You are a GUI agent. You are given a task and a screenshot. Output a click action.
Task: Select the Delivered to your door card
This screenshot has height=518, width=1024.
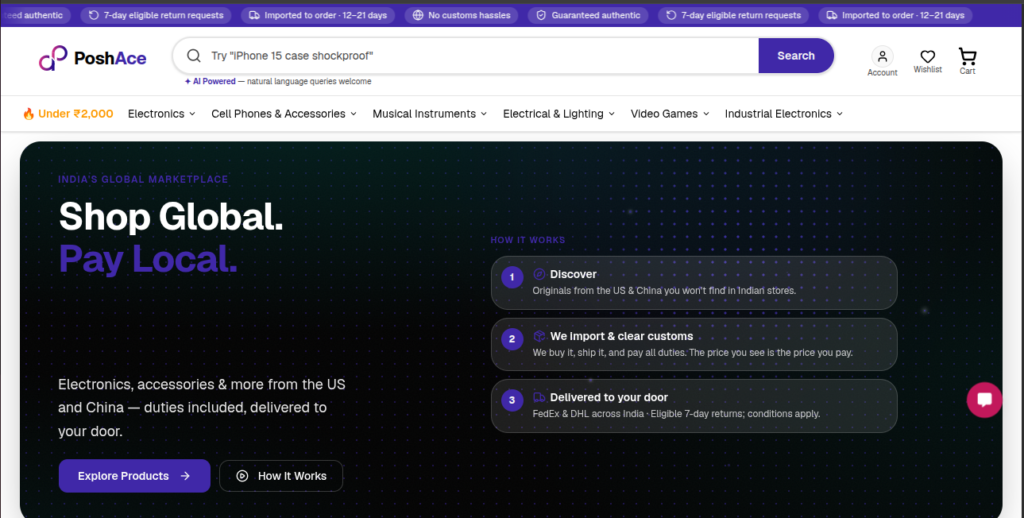tap(694, 406)
